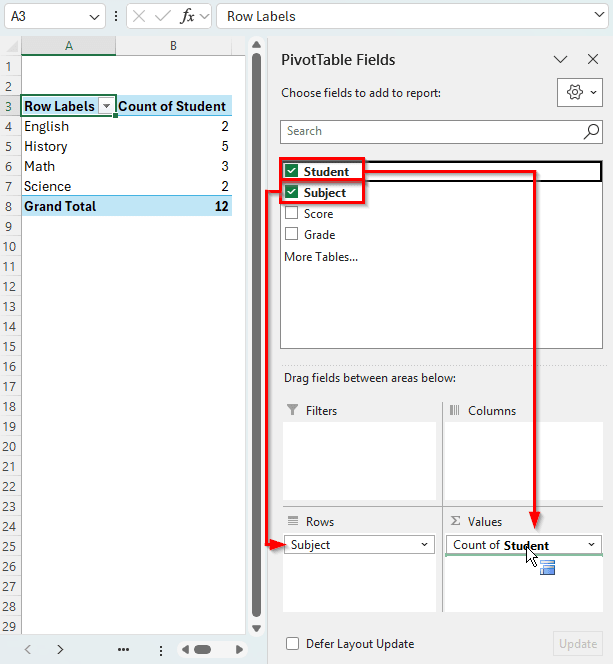613x664 pixels.
Task: Select column B header
Action: point(173,46)
